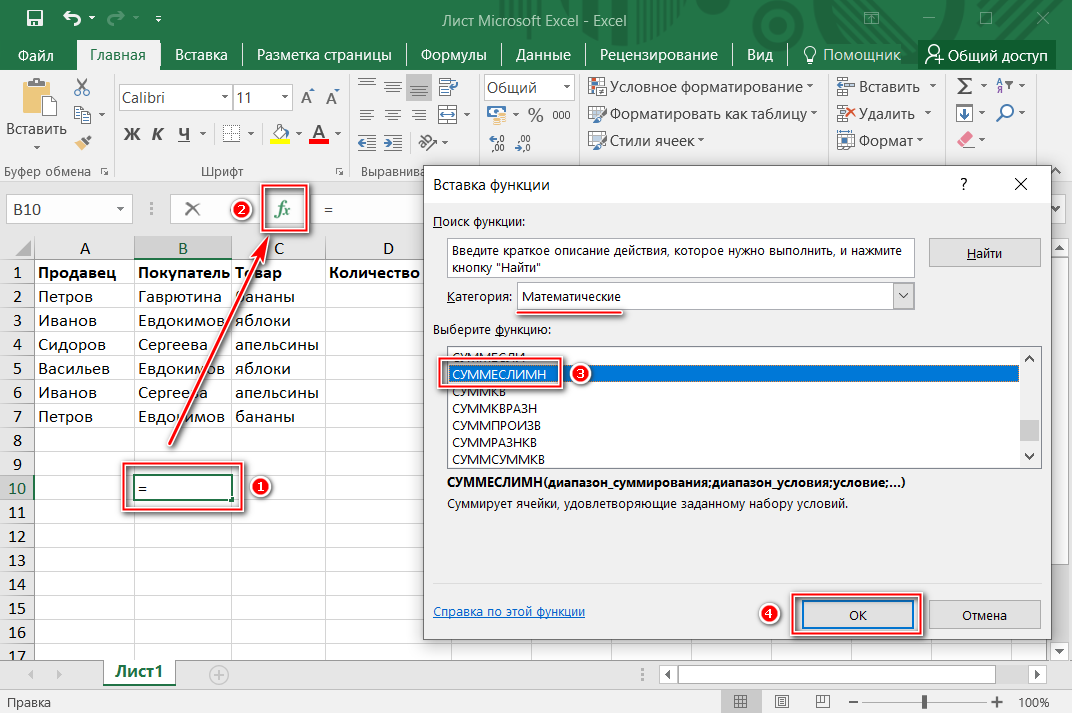Align text to the bottom of cell
Viewport: 1072px width, 713px height.
click(418, 87)
